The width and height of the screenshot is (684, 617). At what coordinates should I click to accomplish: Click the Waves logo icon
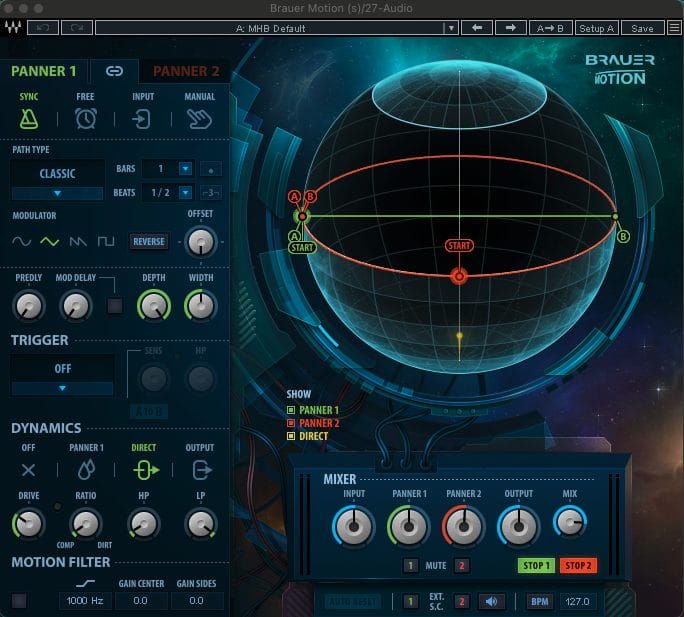(13, 28)
